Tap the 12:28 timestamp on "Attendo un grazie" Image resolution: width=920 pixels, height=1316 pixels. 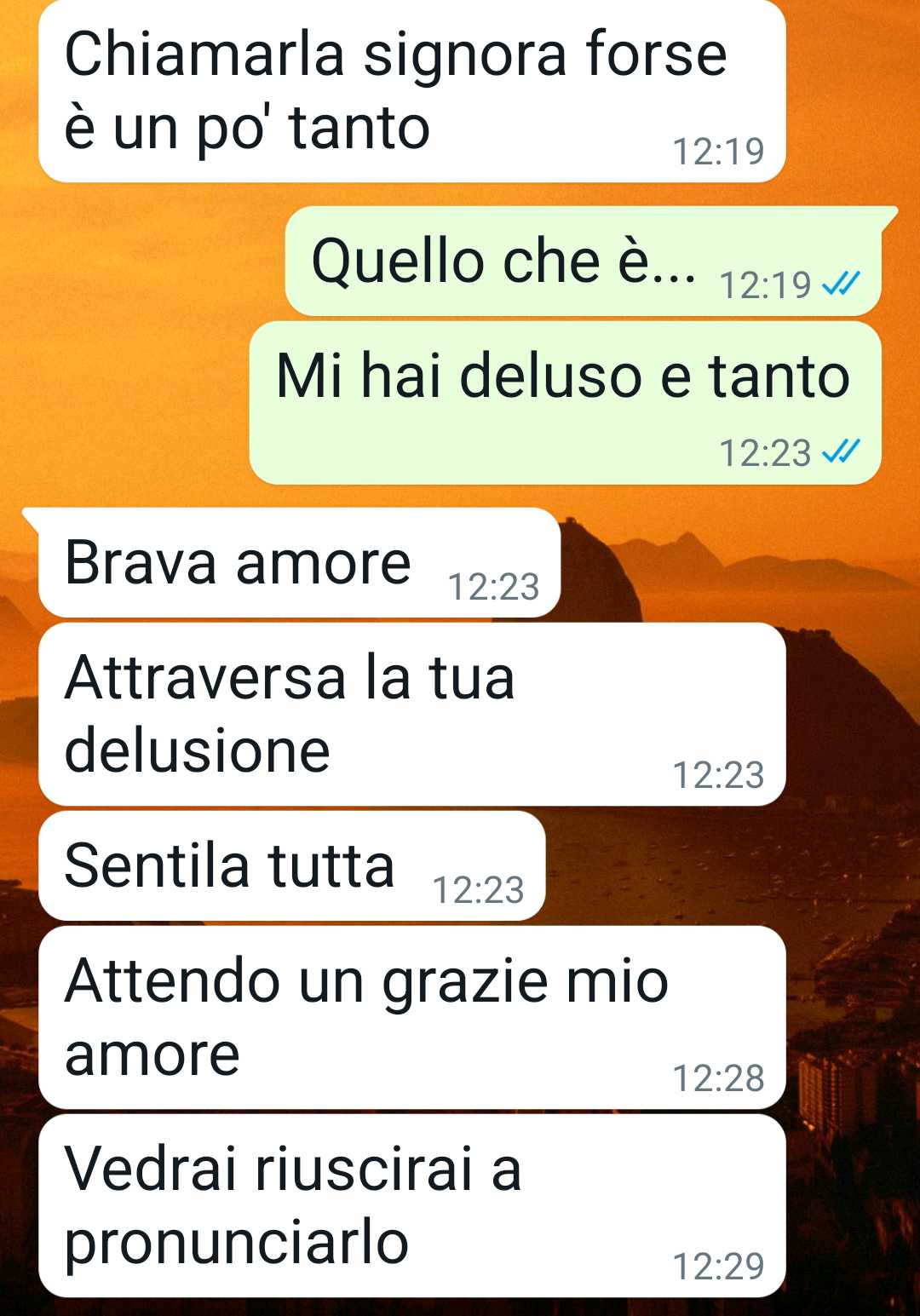pyautogui.click(x=718, y=1078)
